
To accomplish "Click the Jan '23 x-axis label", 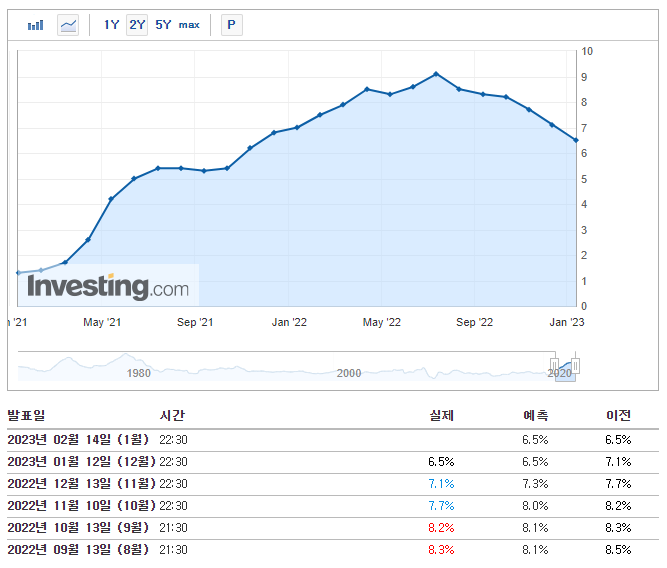I will click(567, 323).
